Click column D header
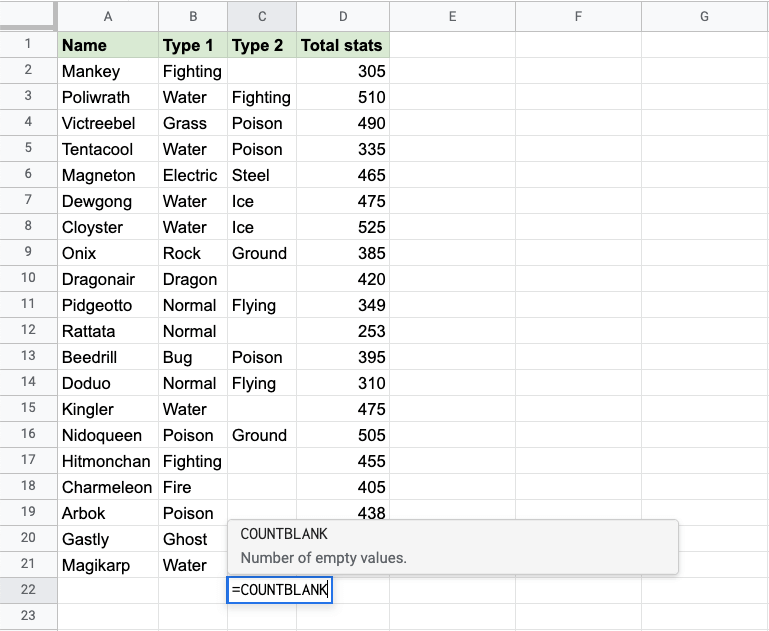 [343, 16]
